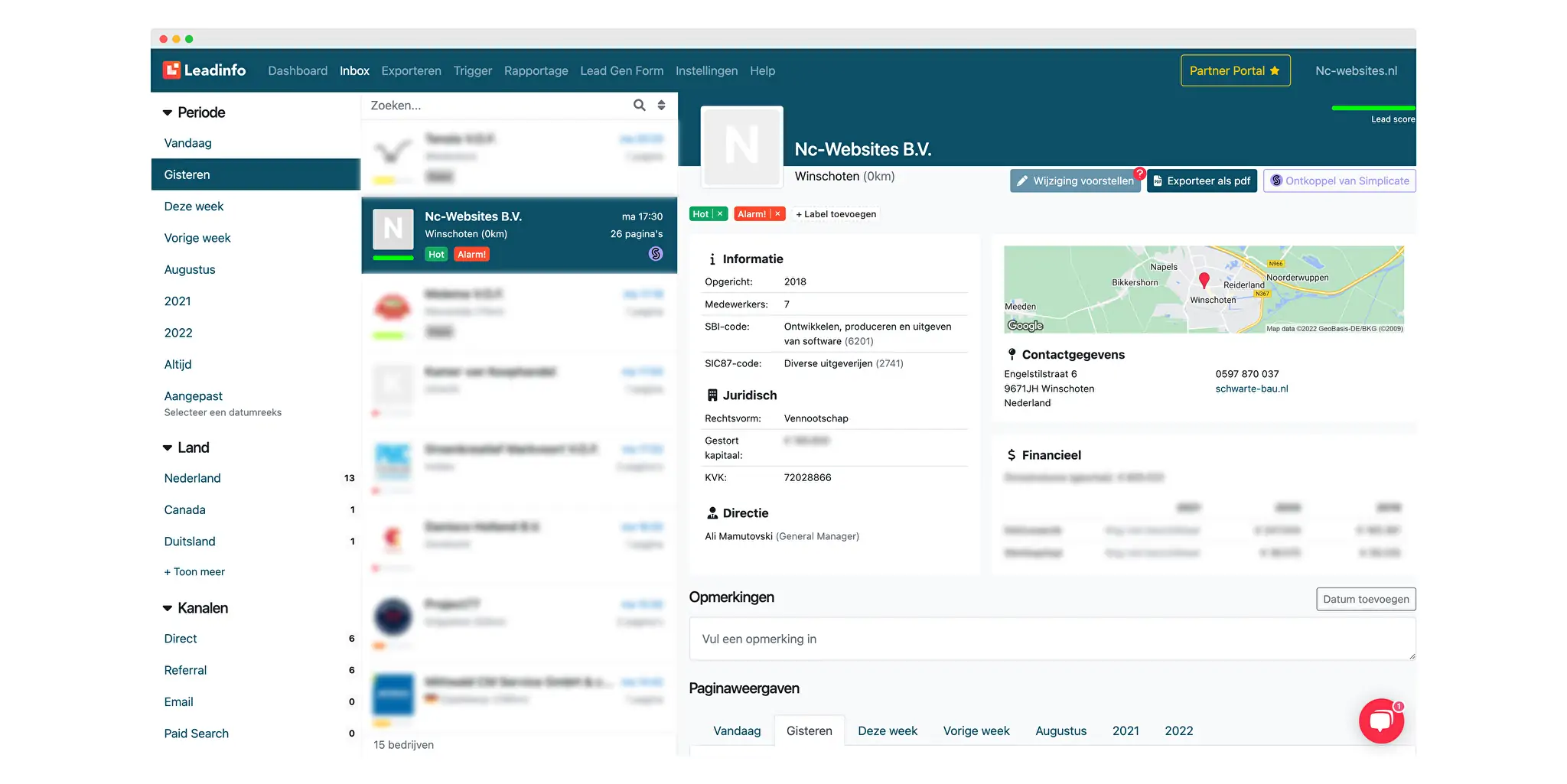Collapse the Land section
Image resolution: width=1567 pixels, height=784 pixels.
click(168, 447)
